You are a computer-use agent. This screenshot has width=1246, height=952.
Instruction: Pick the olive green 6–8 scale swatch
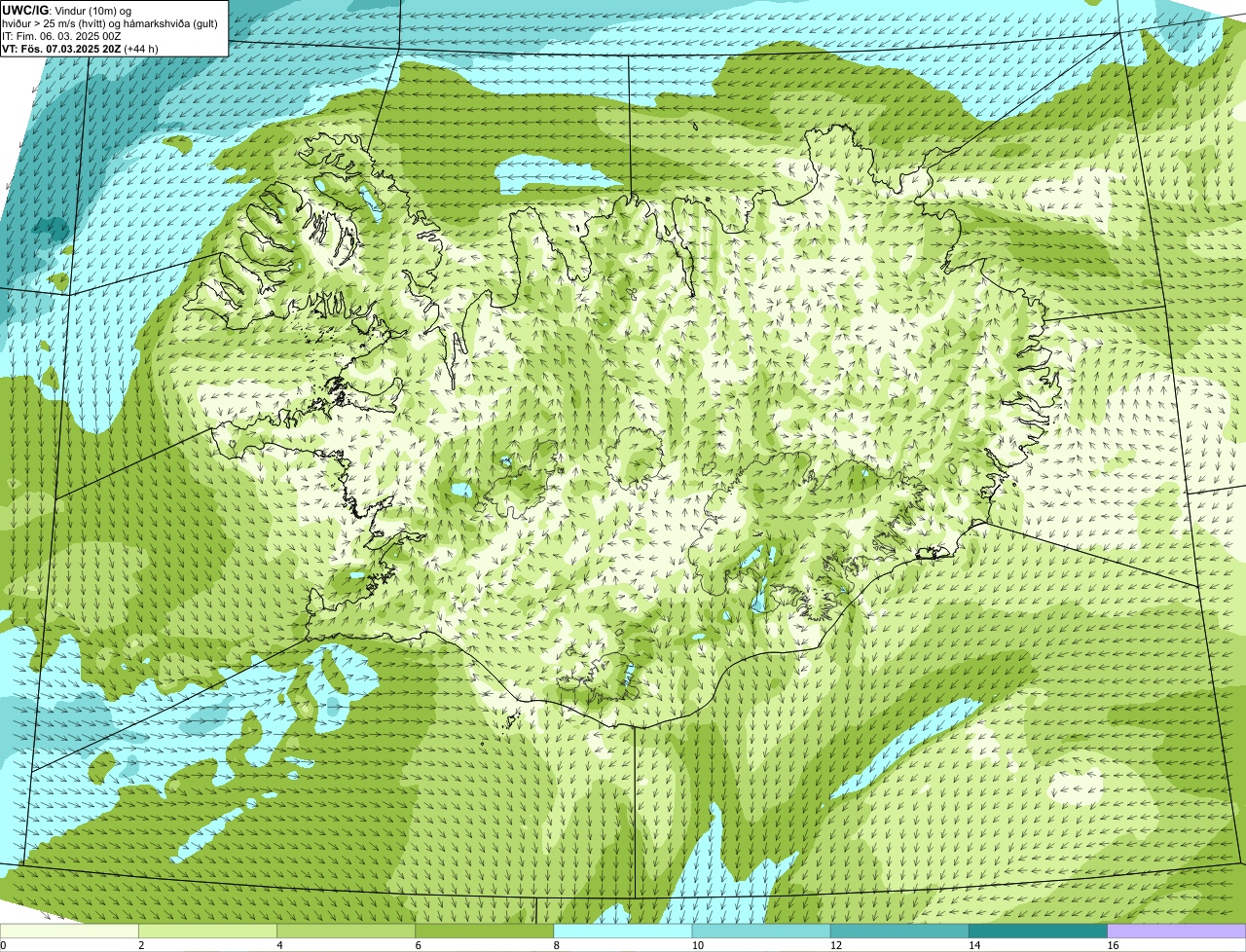pos(484,931)
